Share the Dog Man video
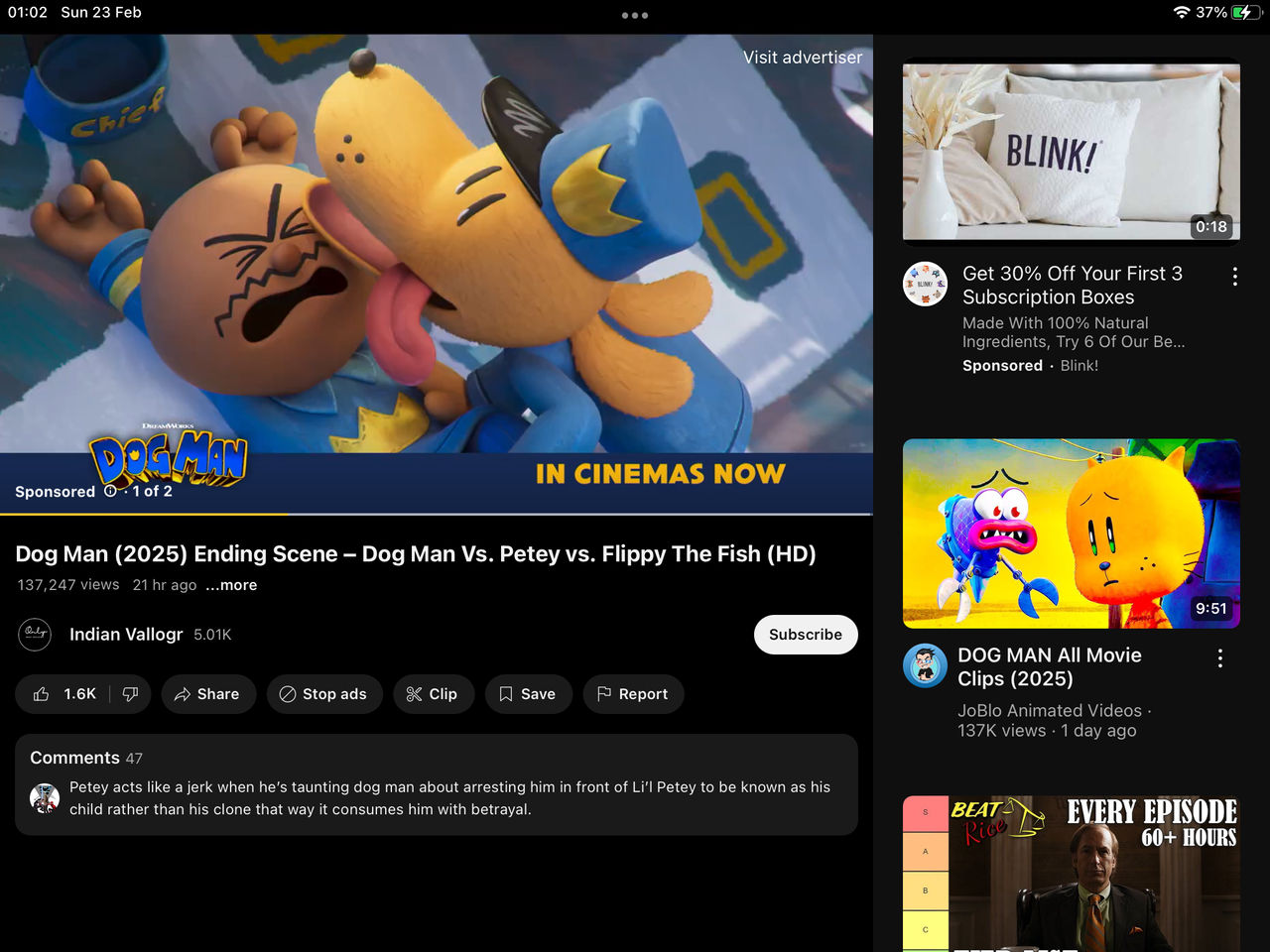The image size is (1270, 952). (207, 694)
